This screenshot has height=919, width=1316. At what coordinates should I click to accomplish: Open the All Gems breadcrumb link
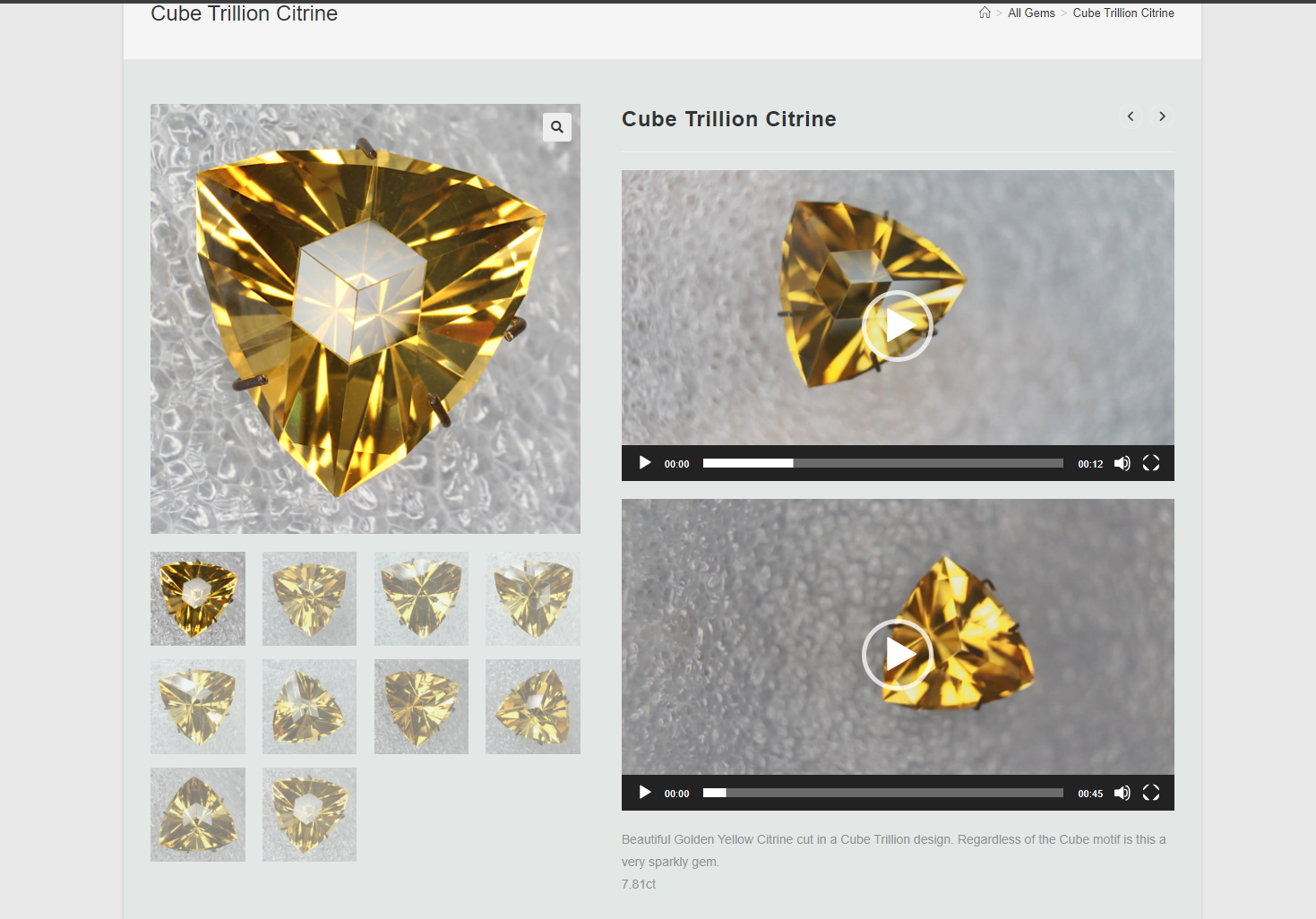(1031, 13)
